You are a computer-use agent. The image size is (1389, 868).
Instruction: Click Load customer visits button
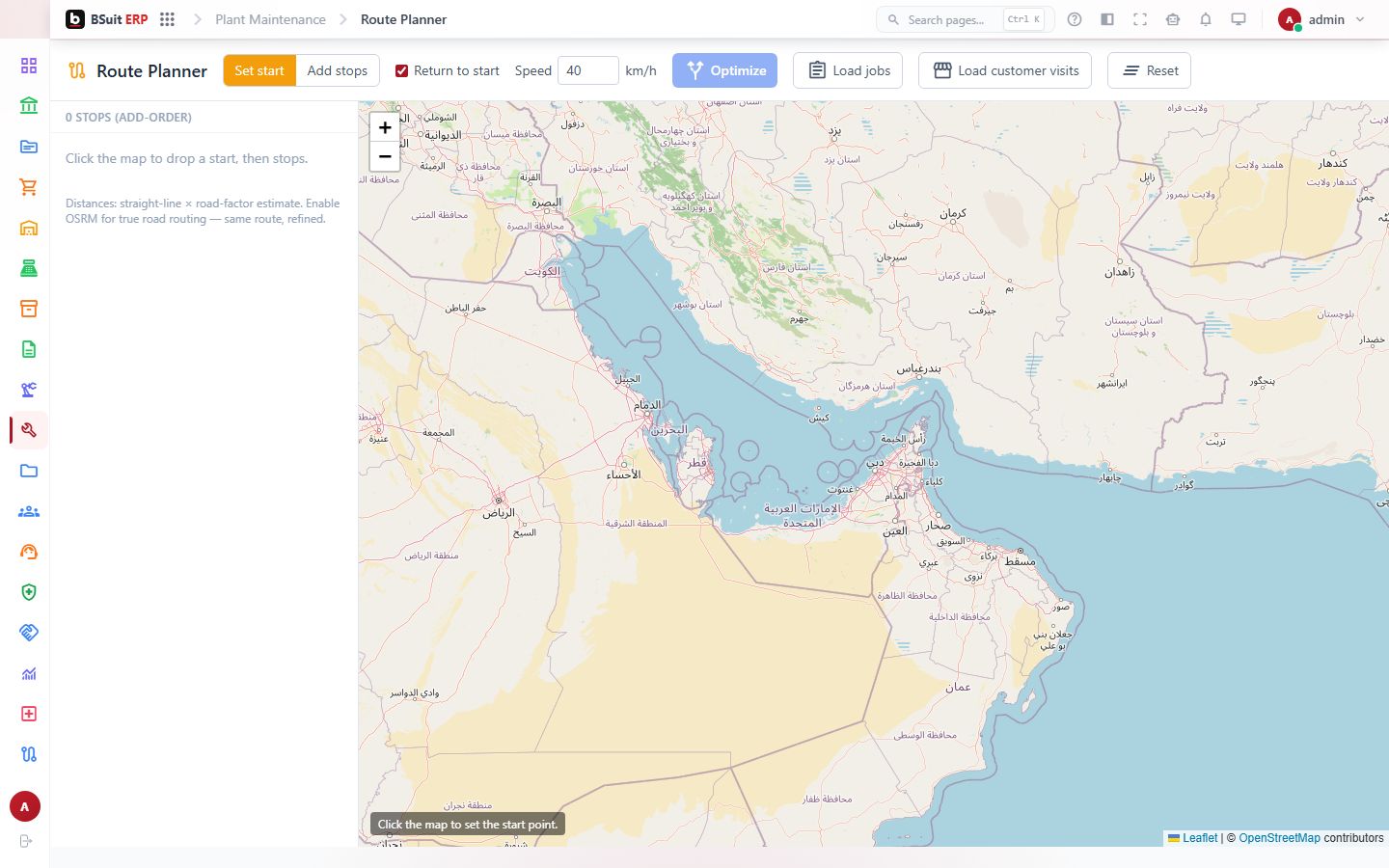point(1005,70)
